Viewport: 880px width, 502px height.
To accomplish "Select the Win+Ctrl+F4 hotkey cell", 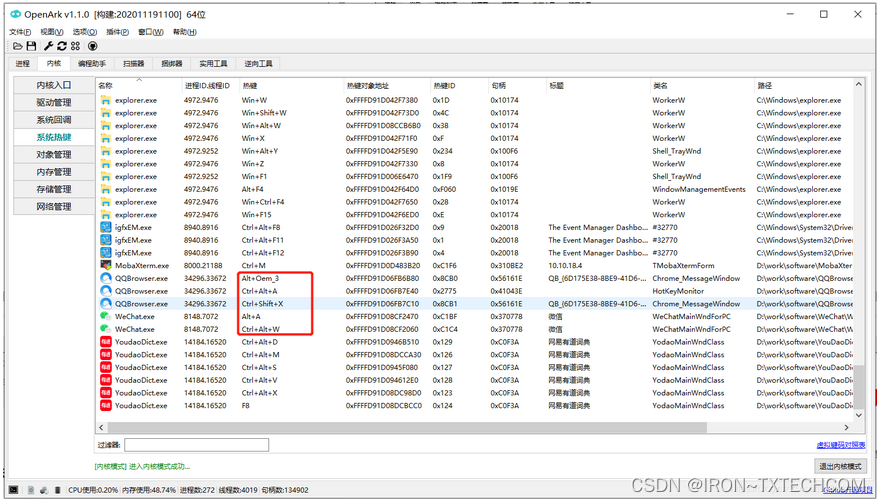I will [x=263, y=202].
